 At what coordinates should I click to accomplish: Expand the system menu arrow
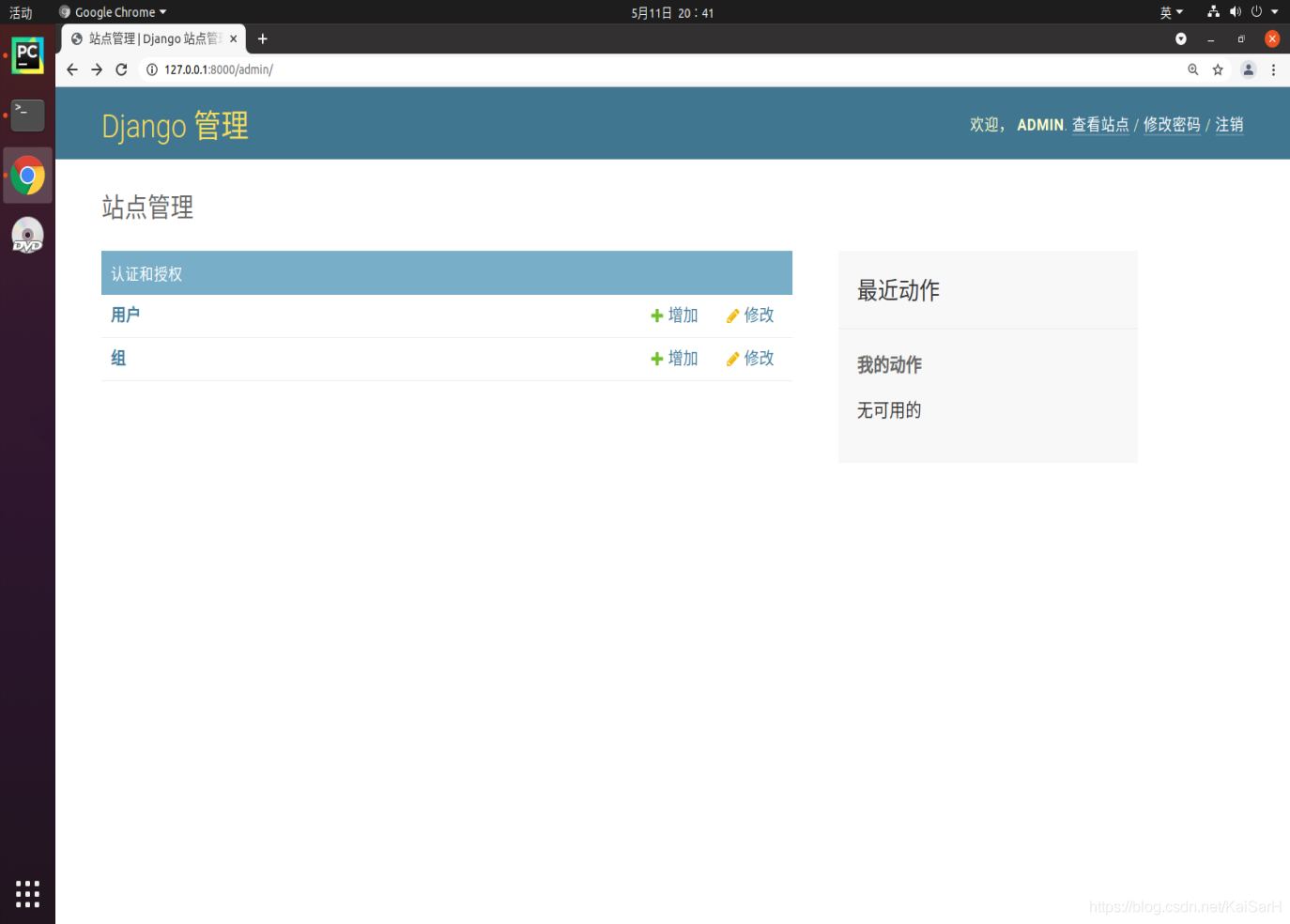click(1275, 12)
